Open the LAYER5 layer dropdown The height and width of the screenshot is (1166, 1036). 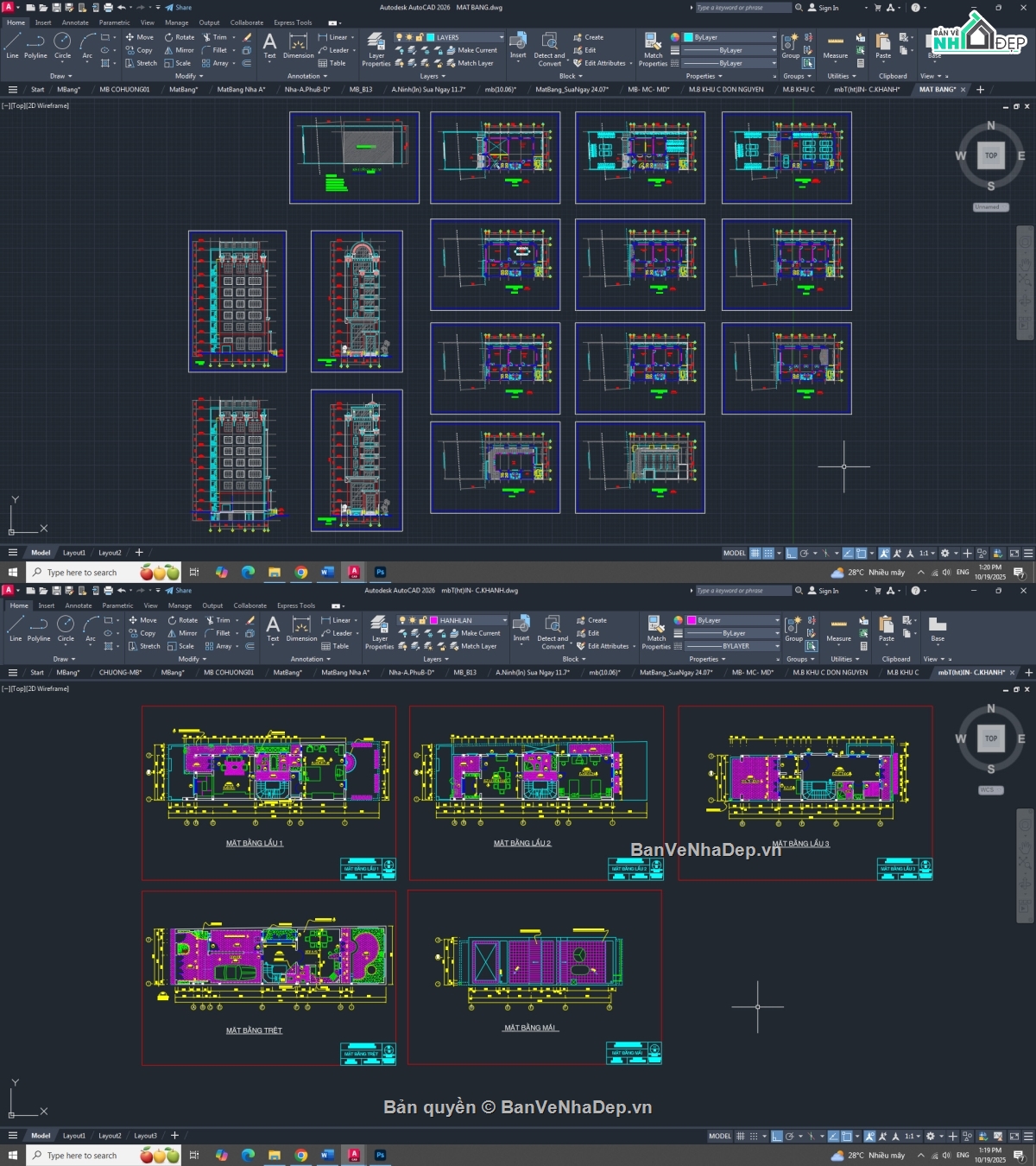[501, 37]
